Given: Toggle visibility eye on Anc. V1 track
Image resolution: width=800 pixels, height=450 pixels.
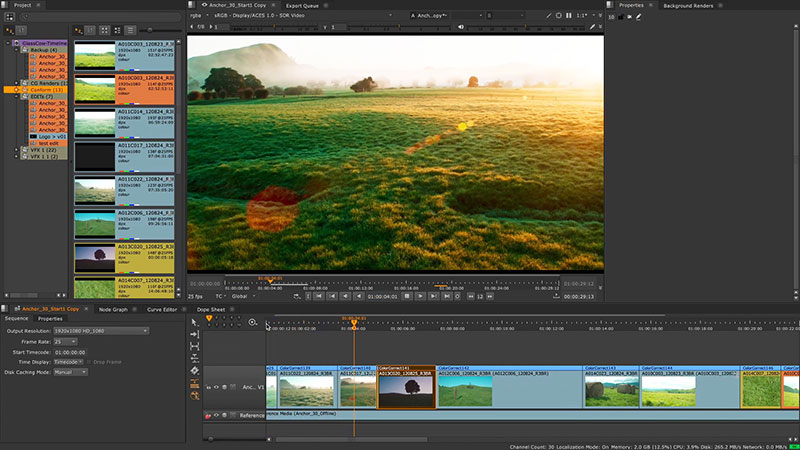Looking at the screenshot, I should pos(216,387).
